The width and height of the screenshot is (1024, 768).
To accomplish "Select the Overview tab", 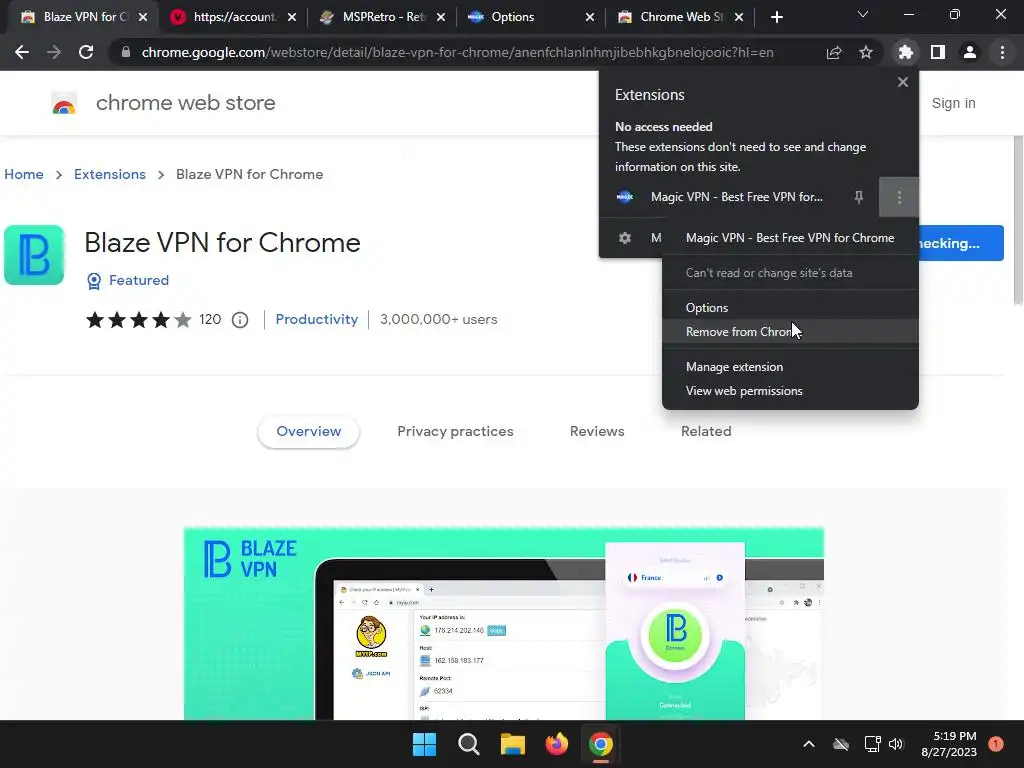I will 308,432.
